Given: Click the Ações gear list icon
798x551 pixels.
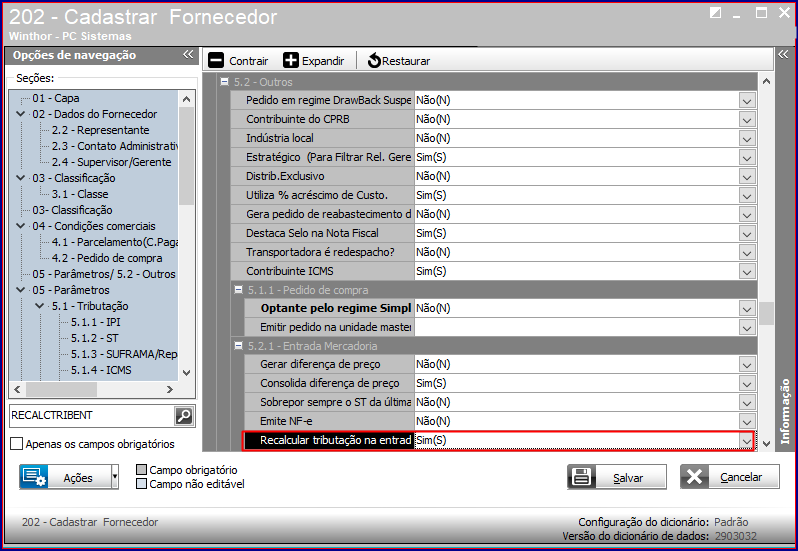Looking at the screenshot, I should click(x=34, y=477).
